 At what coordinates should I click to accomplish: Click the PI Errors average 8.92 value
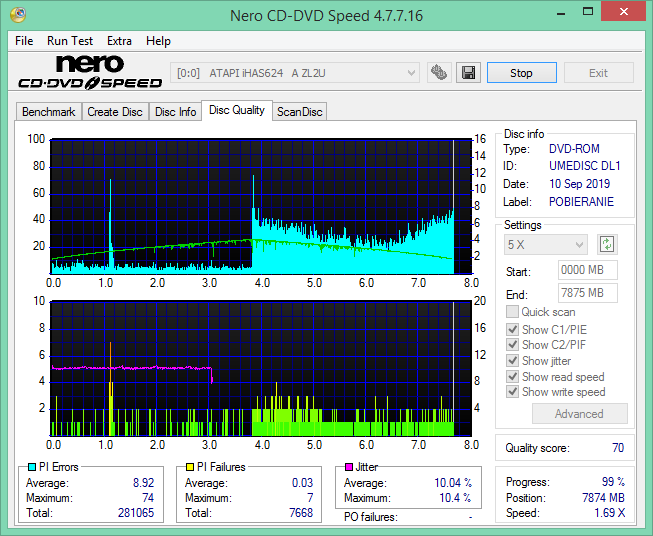144,483
